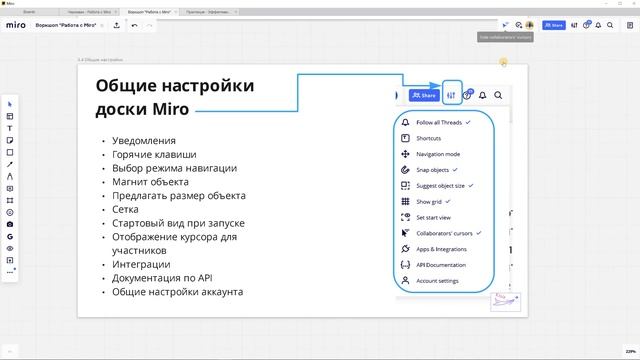Redo the last action
The width and height of the screenshot is (640, 360).
pyautogui.click(x=149, y=25)
